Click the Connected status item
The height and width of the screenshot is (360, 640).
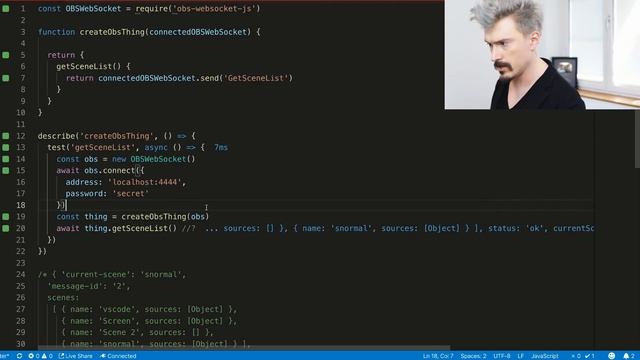click(x=118, y=356)
